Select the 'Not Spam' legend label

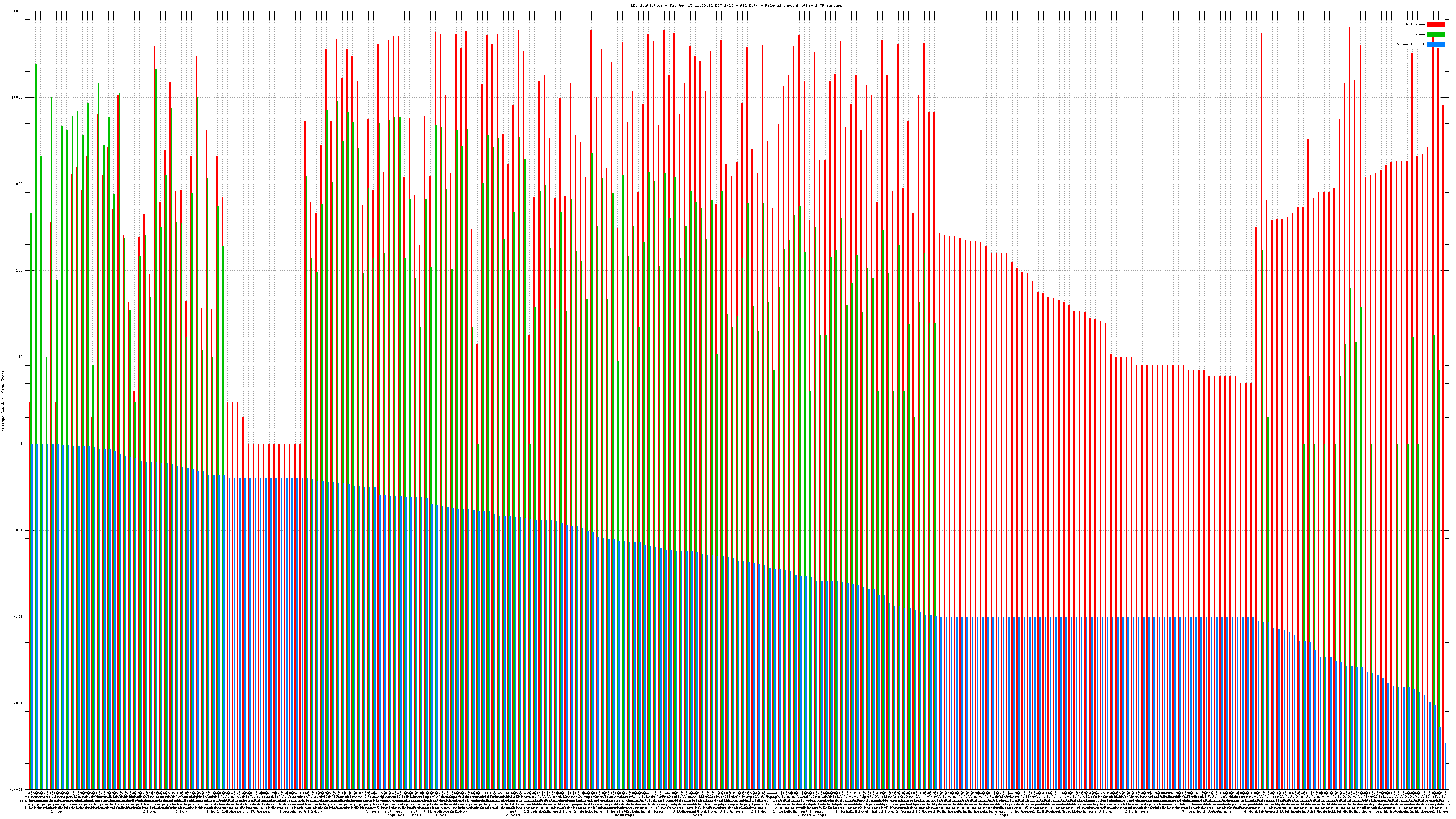(x=1416, y=24)
